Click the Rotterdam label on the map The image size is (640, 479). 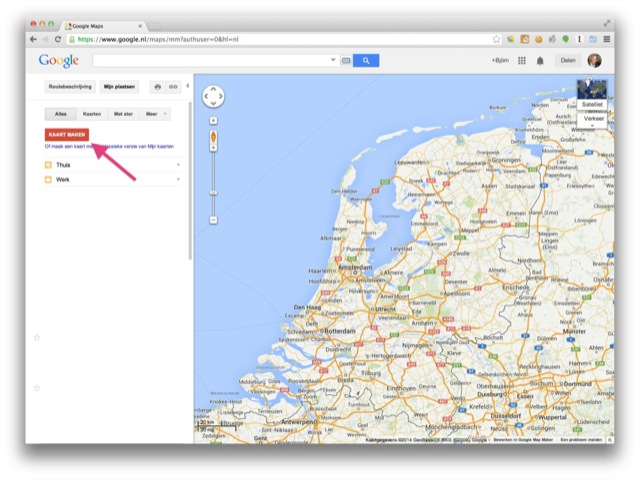click(340, 331)
